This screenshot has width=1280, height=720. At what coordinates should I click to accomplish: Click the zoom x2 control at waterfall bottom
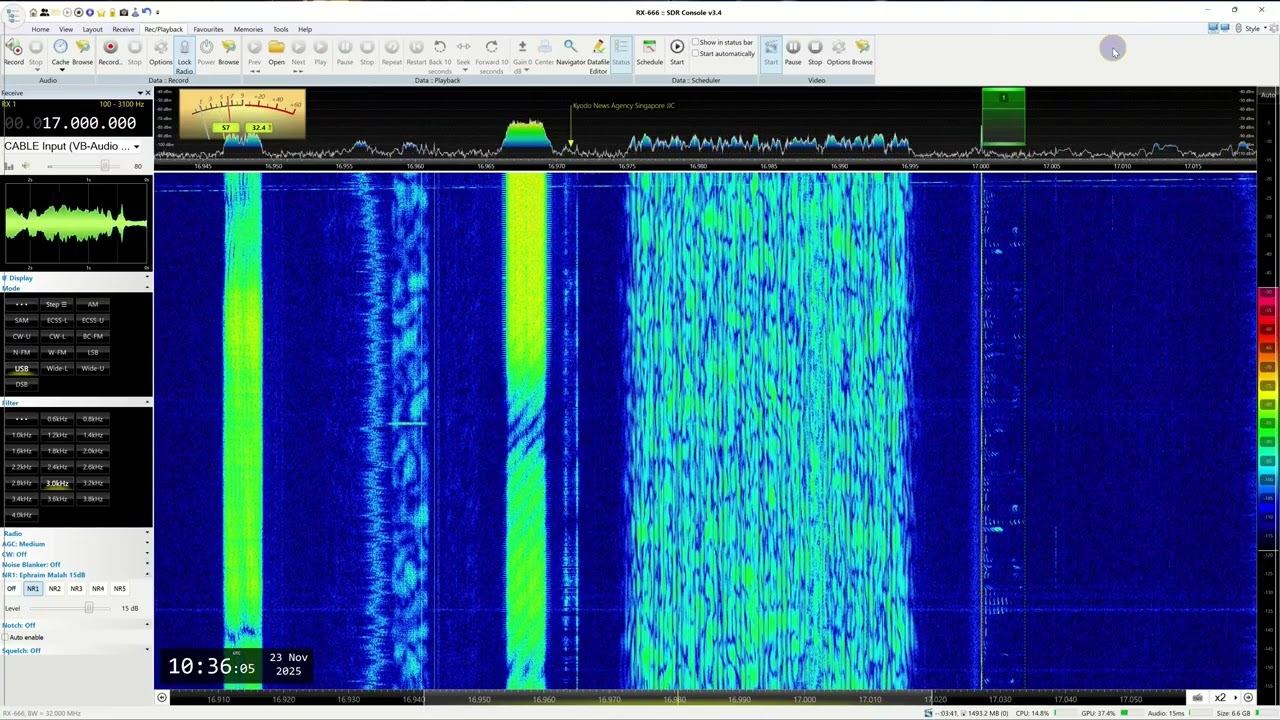(1220, 698)
